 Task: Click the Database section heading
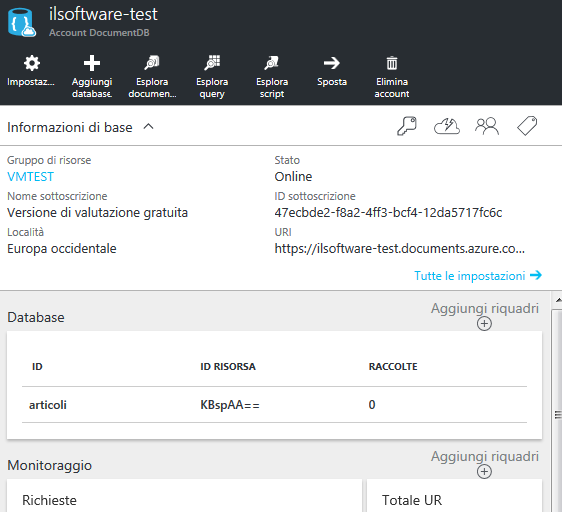coord(36,317)
